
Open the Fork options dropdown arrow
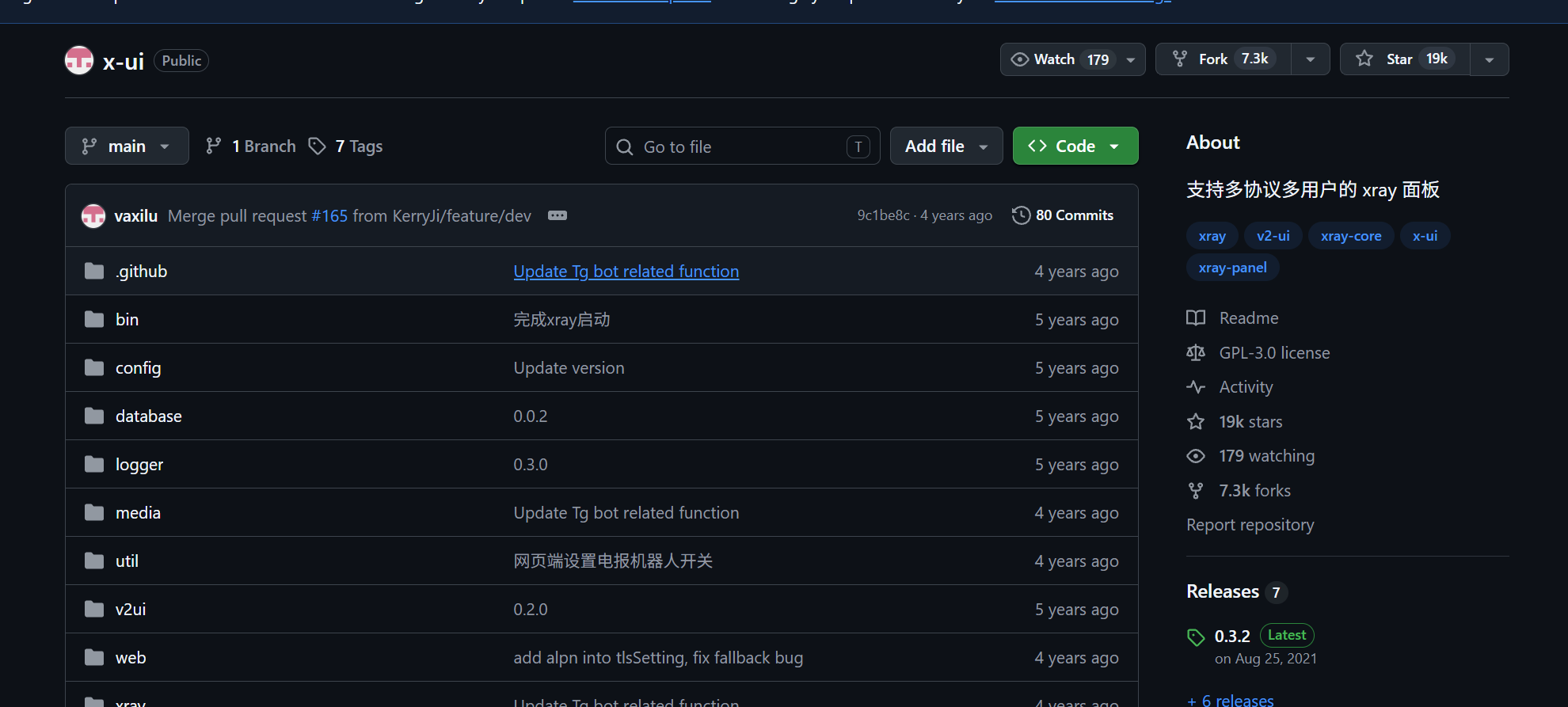pyautogui.click(x=1311, y=59)
